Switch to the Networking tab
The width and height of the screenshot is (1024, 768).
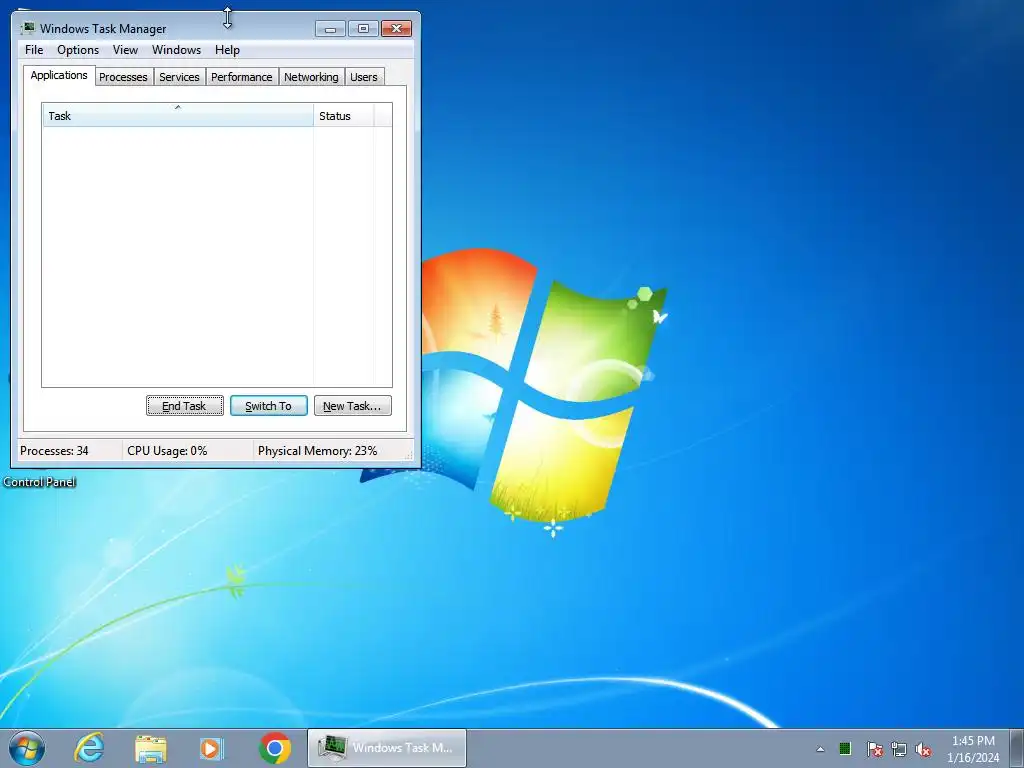pos(311,77)
